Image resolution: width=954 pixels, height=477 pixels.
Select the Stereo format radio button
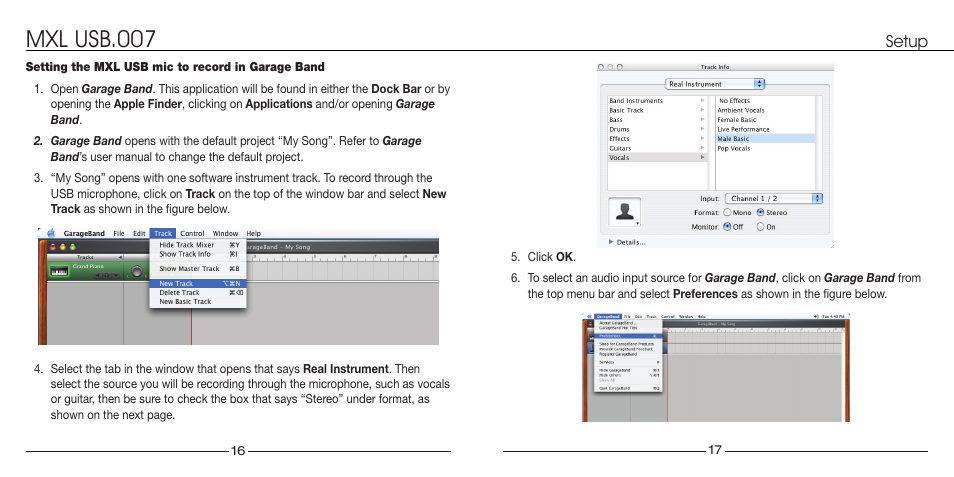[x=760, y=212]
